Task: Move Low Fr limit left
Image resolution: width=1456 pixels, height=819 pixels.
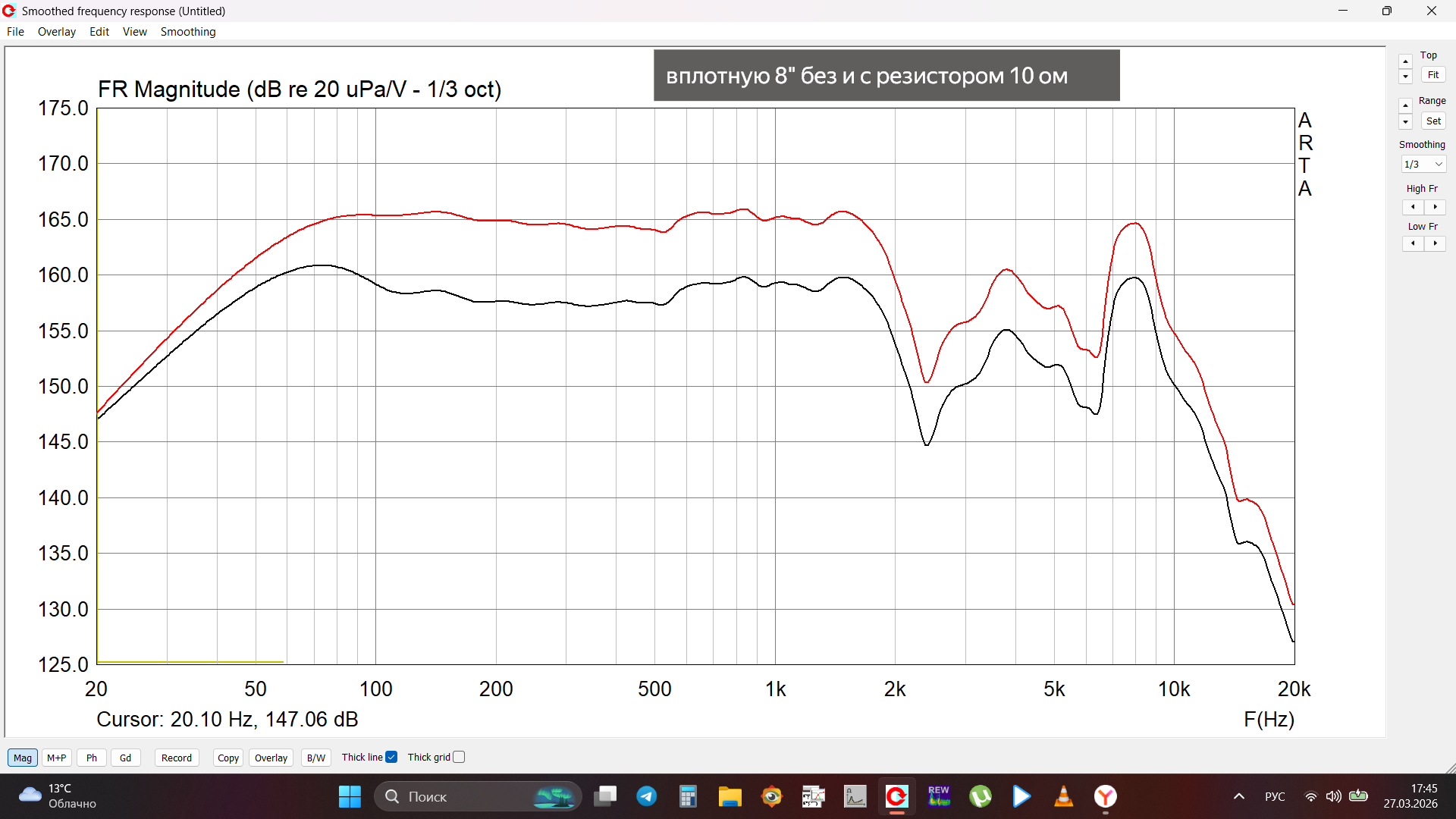Action: 1413,243
